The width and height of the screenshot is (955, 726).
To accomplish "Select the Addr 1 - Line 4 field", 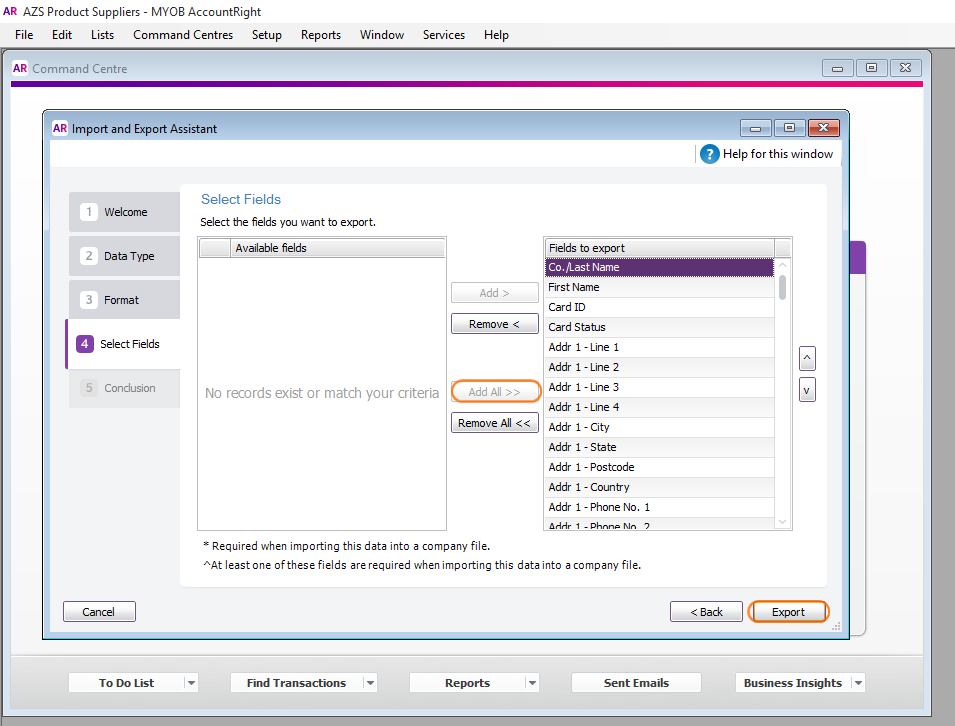I will [660, 407].
